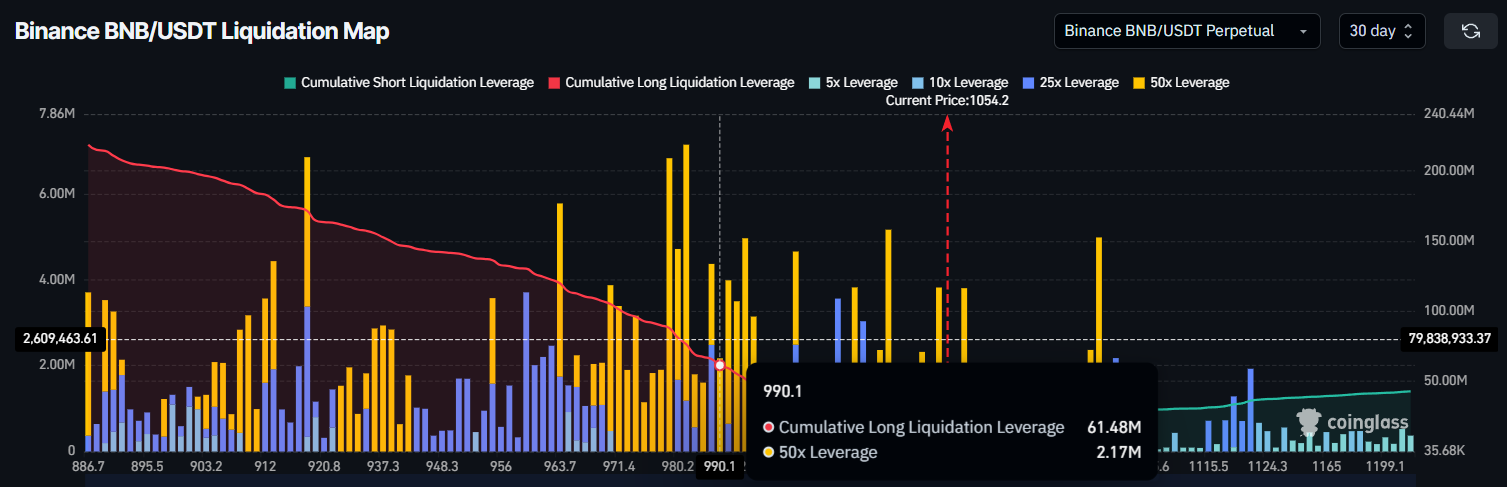Click the 990.1 x-axis crosshair label
The image size is (1507, 487).
719,466
